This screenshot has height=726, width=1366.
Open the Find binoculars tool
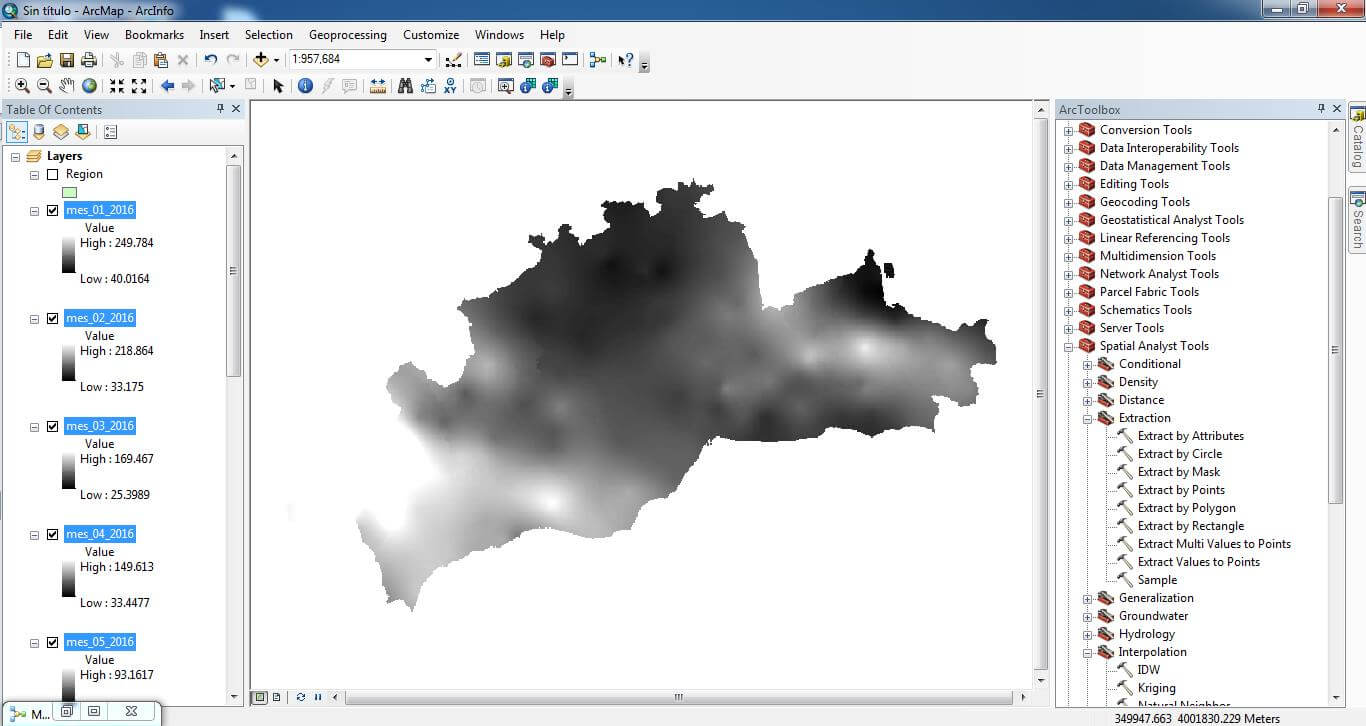coord(405,86)
